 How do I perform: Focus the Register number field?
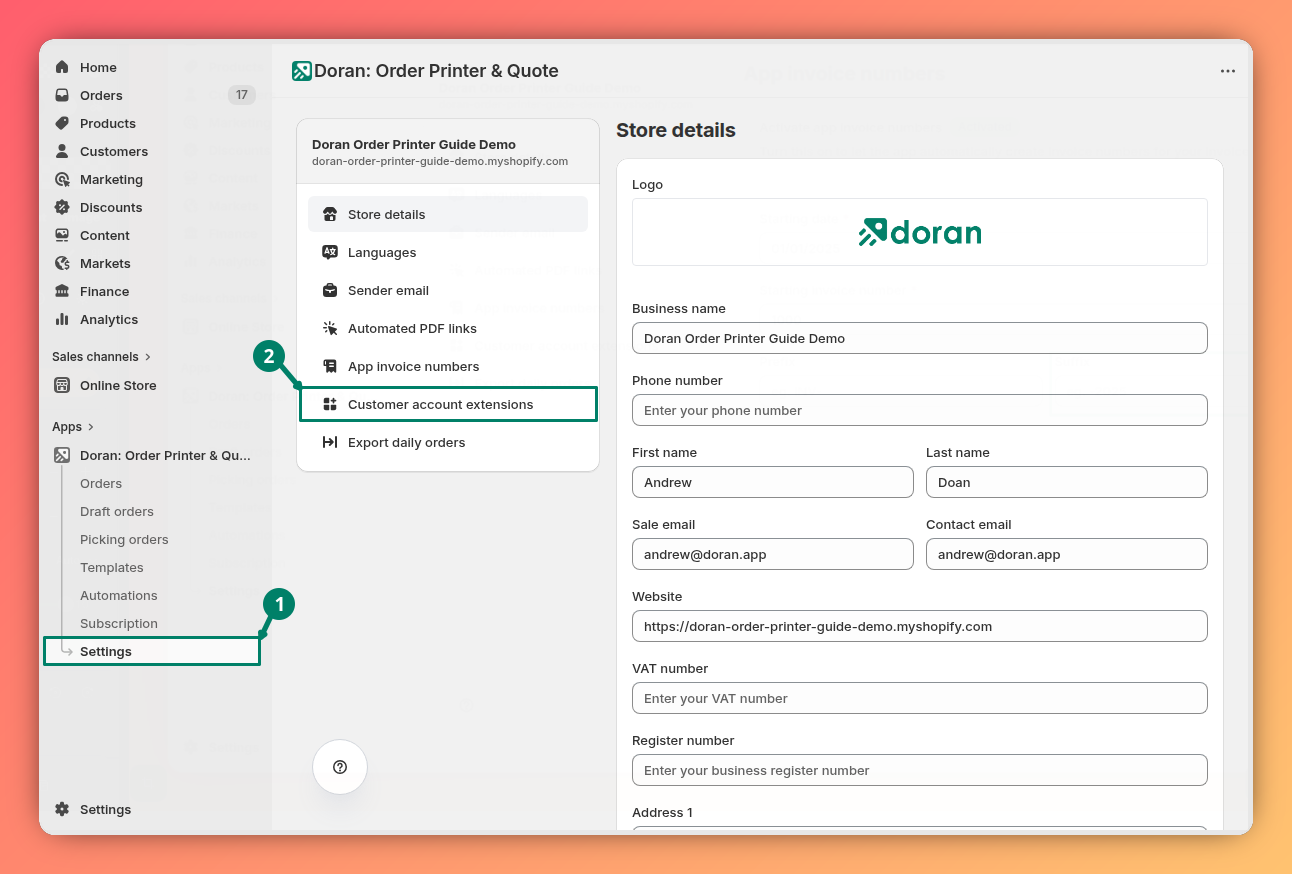tap(920, 770)
